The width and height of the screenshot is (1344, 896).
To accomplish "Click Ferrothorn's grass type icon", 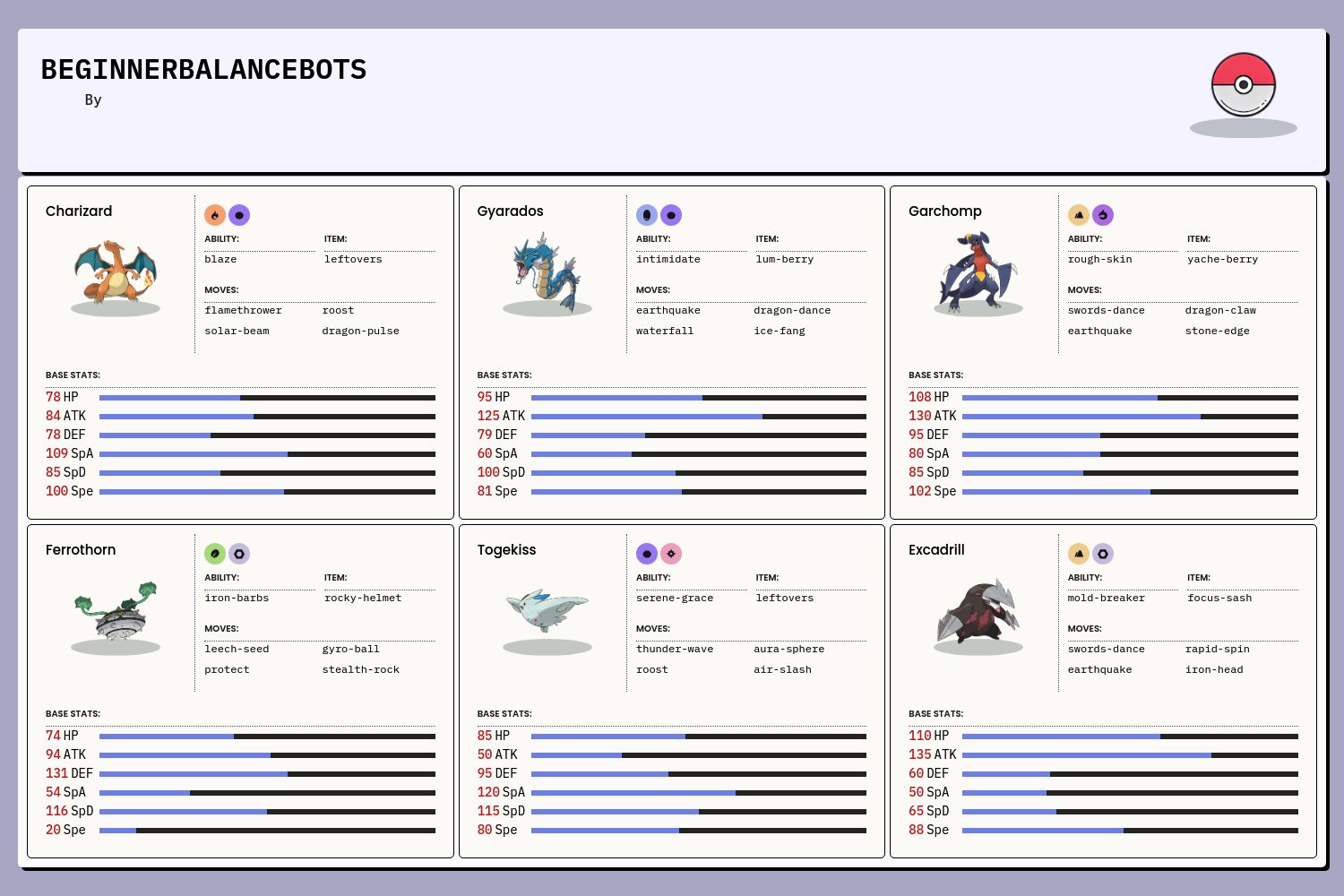I will coord(215,554).
